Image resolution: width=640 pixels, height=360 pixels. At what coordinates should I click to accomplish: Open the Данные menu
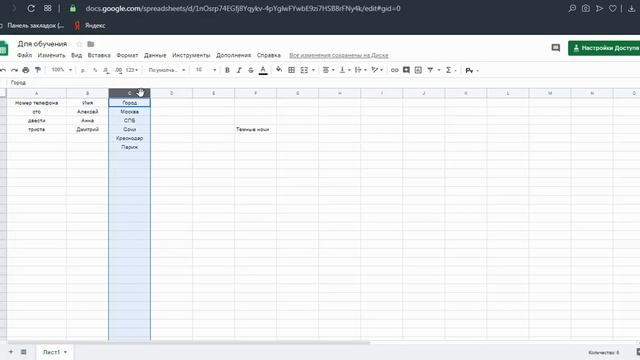coord(155,55)
